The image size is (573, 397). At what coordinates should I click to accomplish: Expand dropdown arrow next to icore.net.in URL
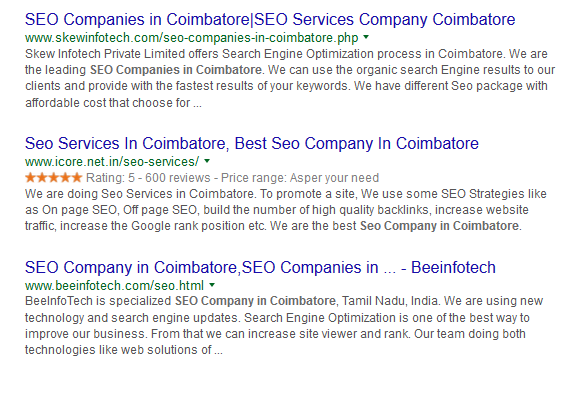pyautogui.click(x=207, y=161)
